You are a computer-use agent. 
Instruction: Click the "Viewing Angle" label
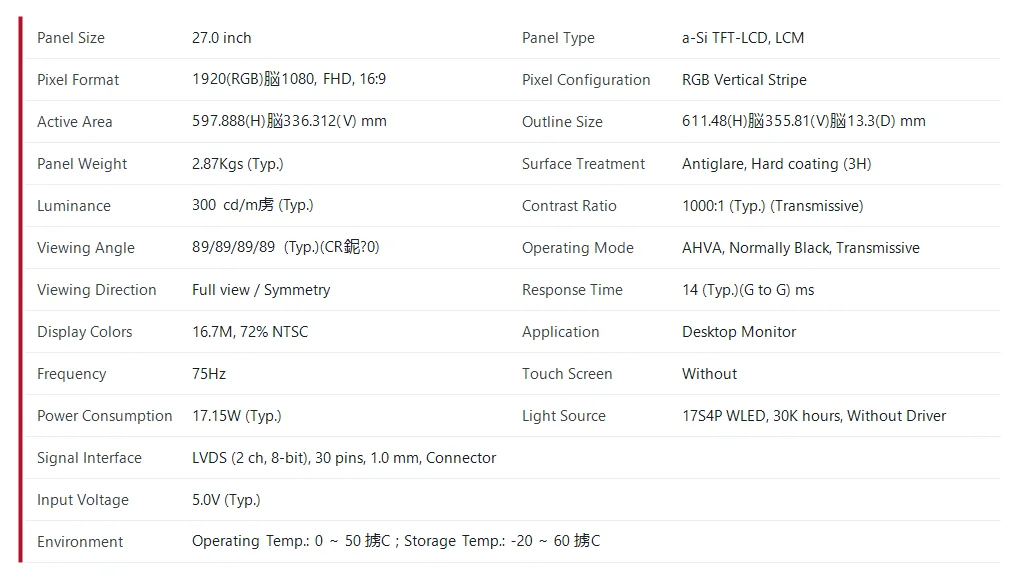(86, 248)
